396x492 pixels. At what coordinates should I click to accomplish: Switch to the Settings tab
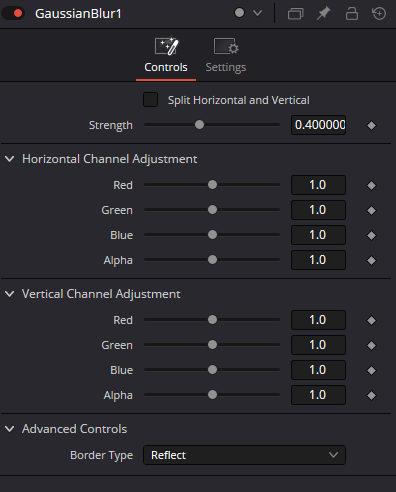tap(226, 55)
